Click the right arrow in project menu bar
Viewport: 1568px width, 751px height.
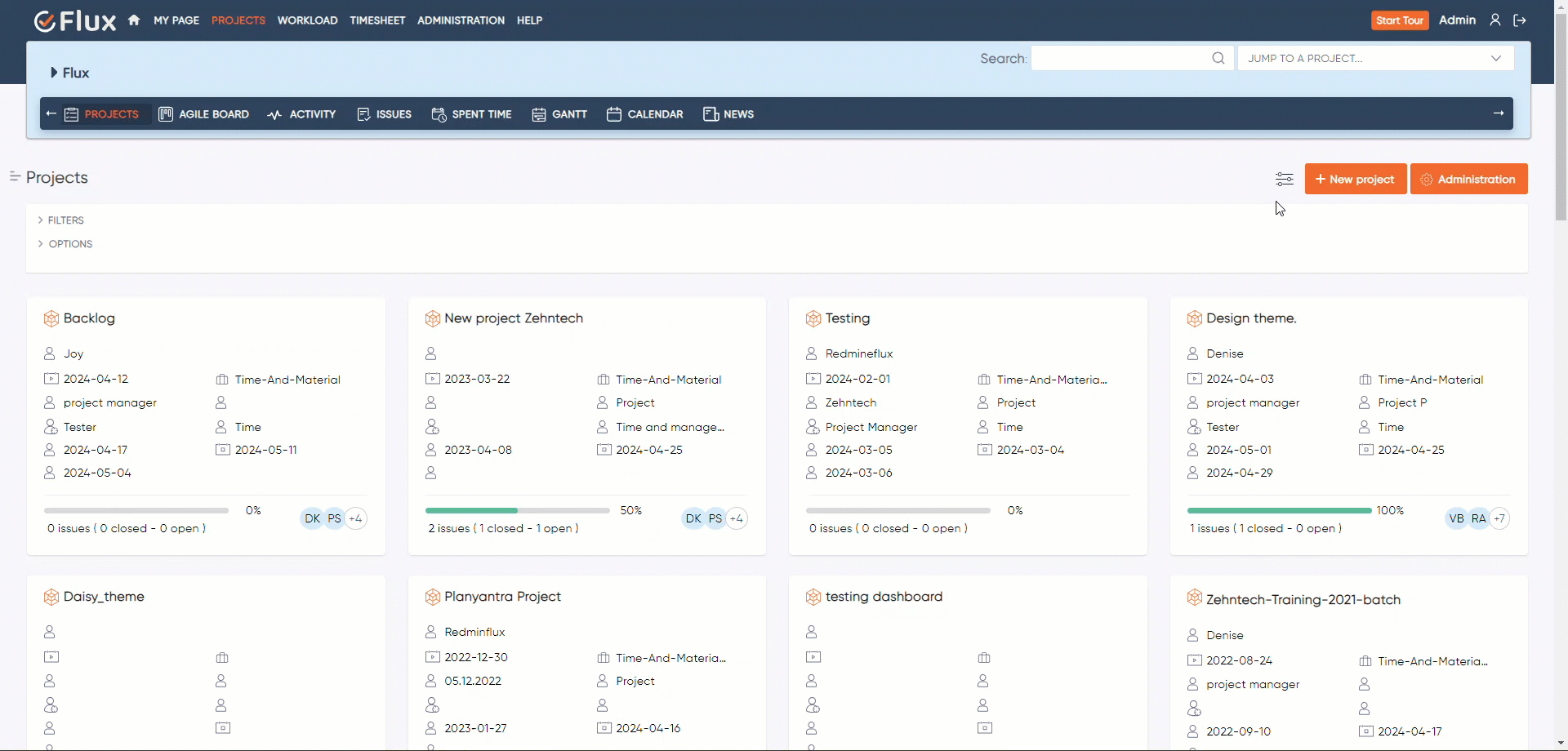(1498, 113)
